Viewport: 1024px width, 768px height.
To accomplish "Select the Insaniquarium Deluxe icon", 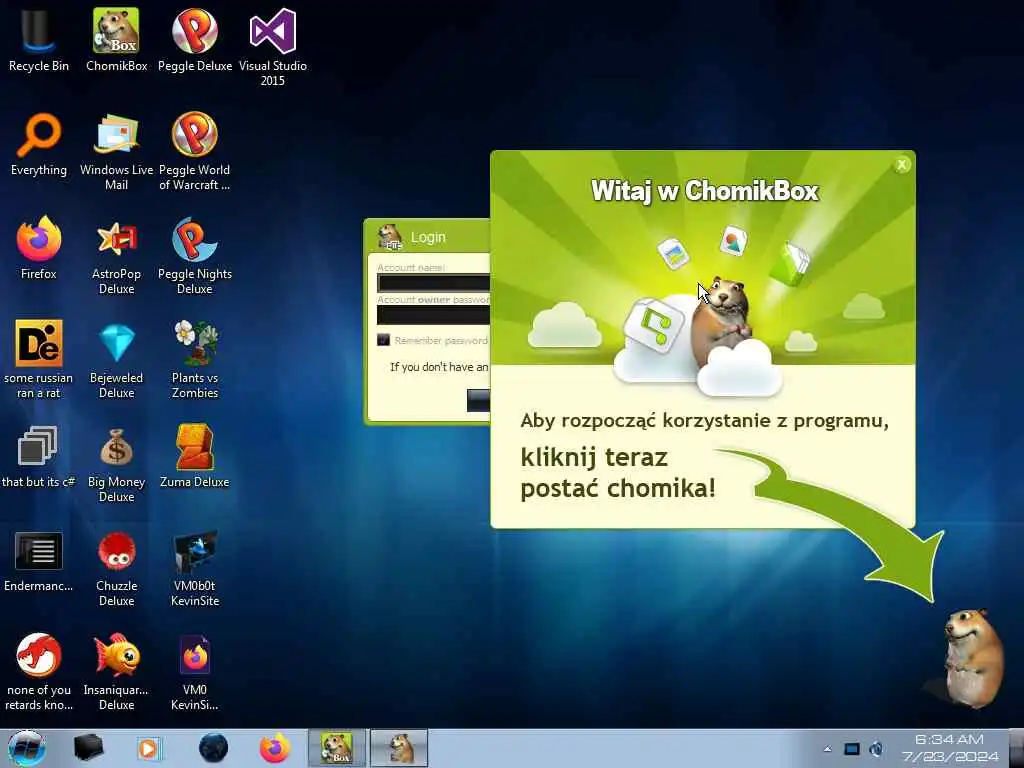I will click(x=116, y=671).
